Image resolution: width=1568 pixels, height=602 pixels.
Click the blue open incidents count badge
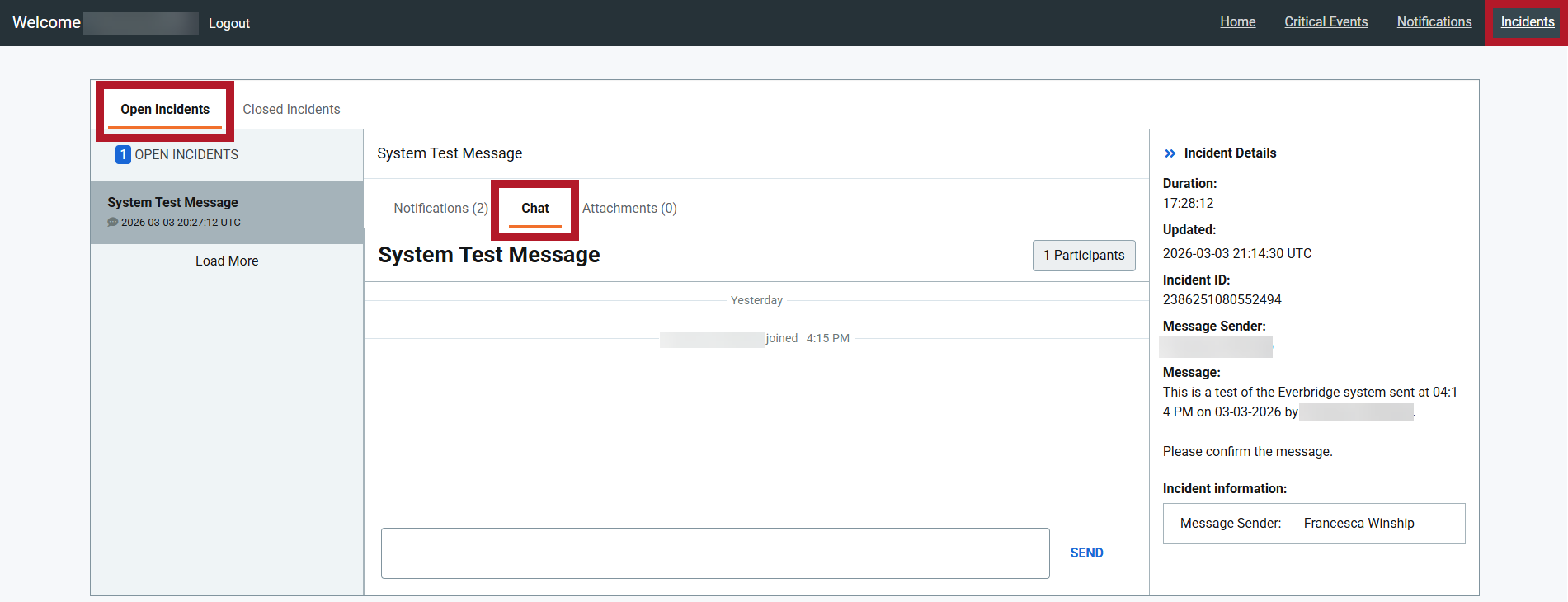[x=123, y=155]
